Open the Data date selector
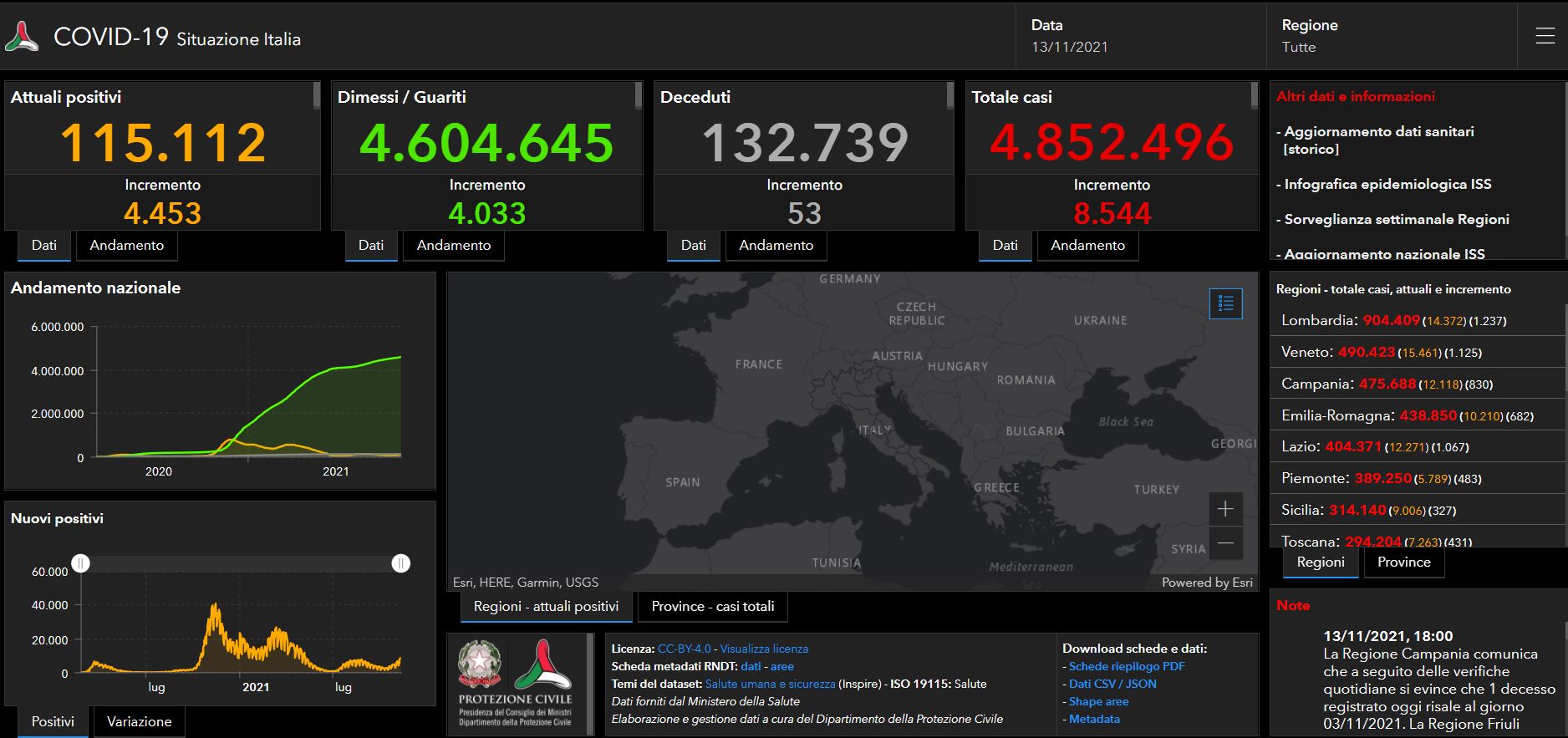1568x738 pixels. [x=1069, y=36]
